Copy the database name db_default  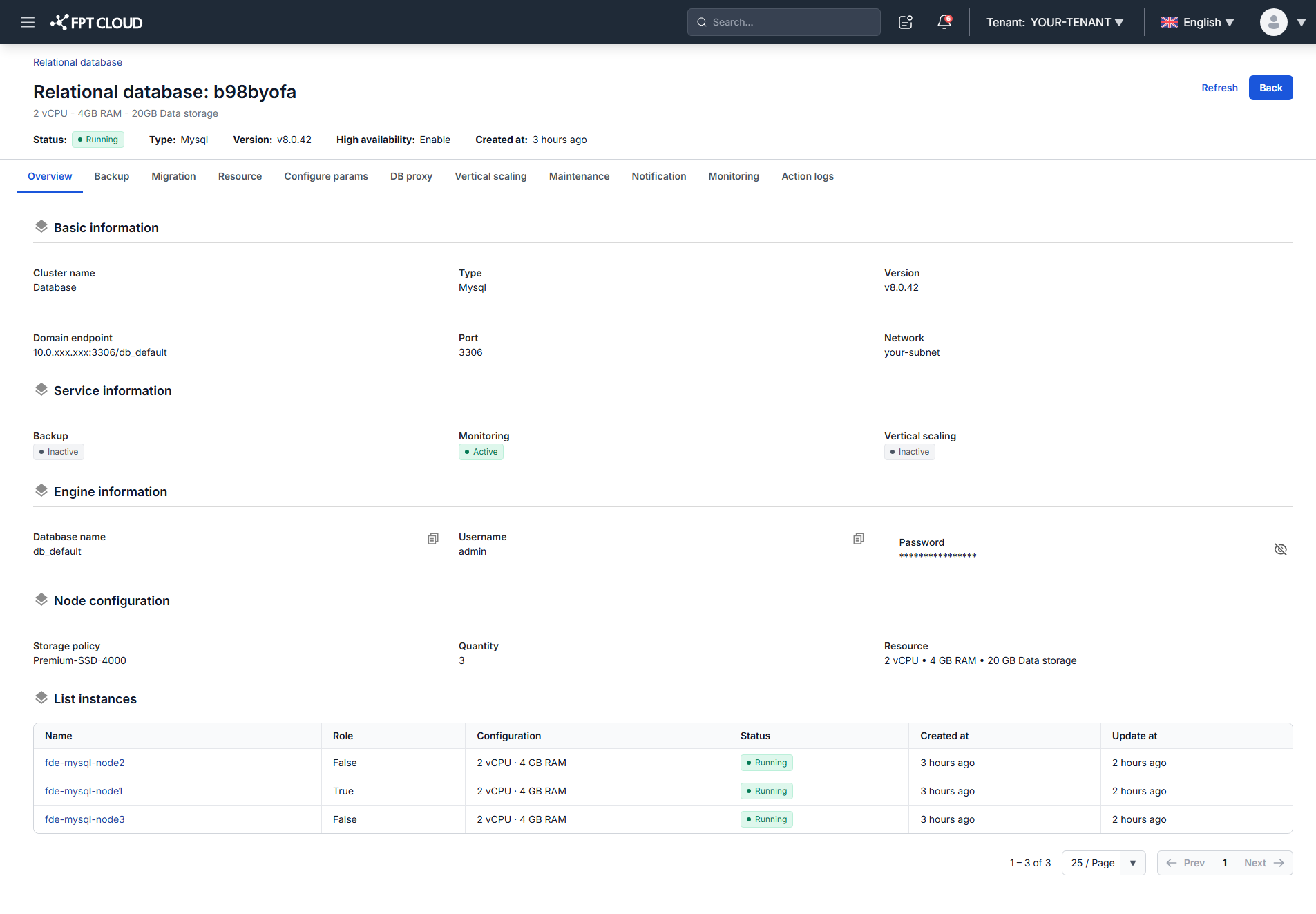(433, 538)
